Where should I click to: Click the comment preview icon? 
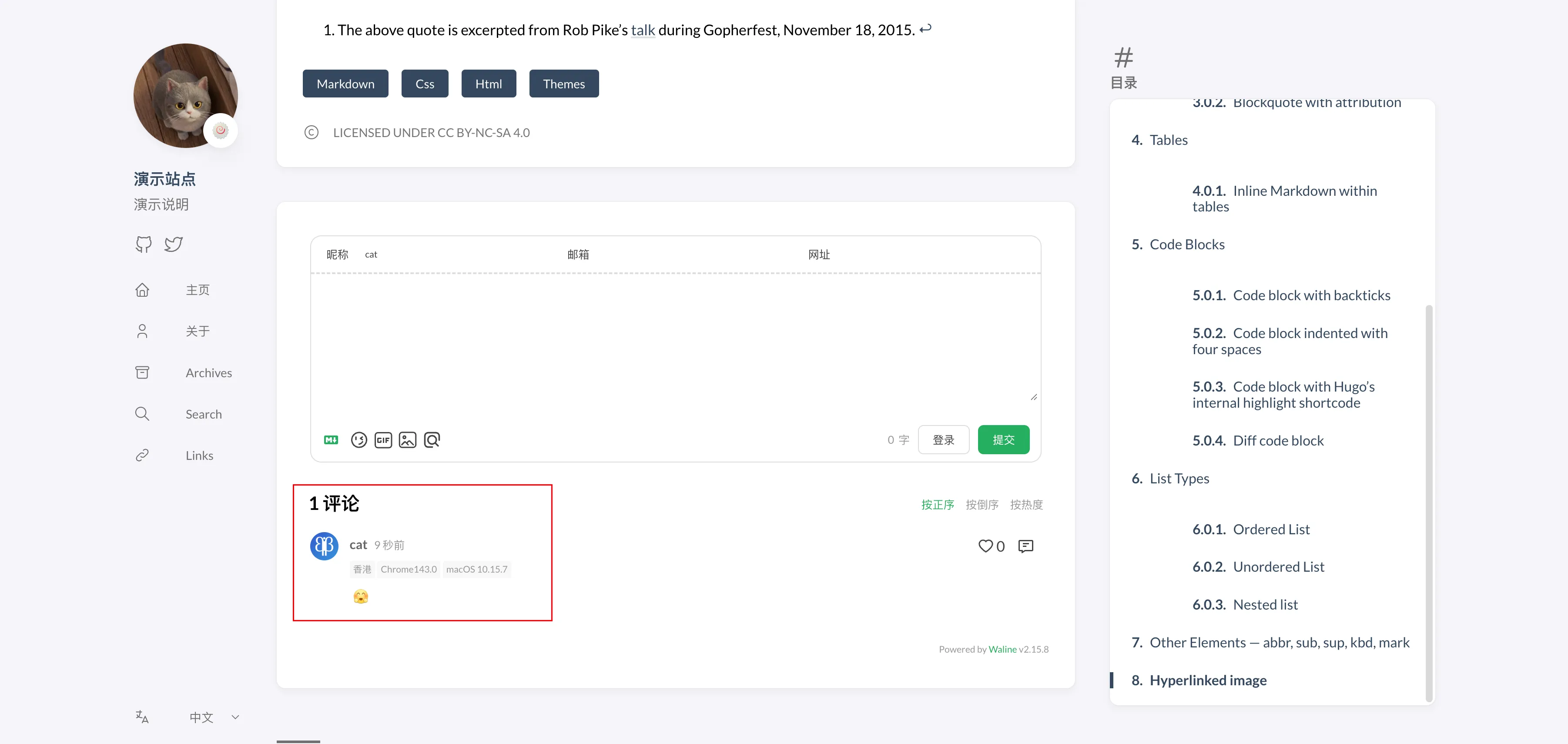[x=432, y=439]
